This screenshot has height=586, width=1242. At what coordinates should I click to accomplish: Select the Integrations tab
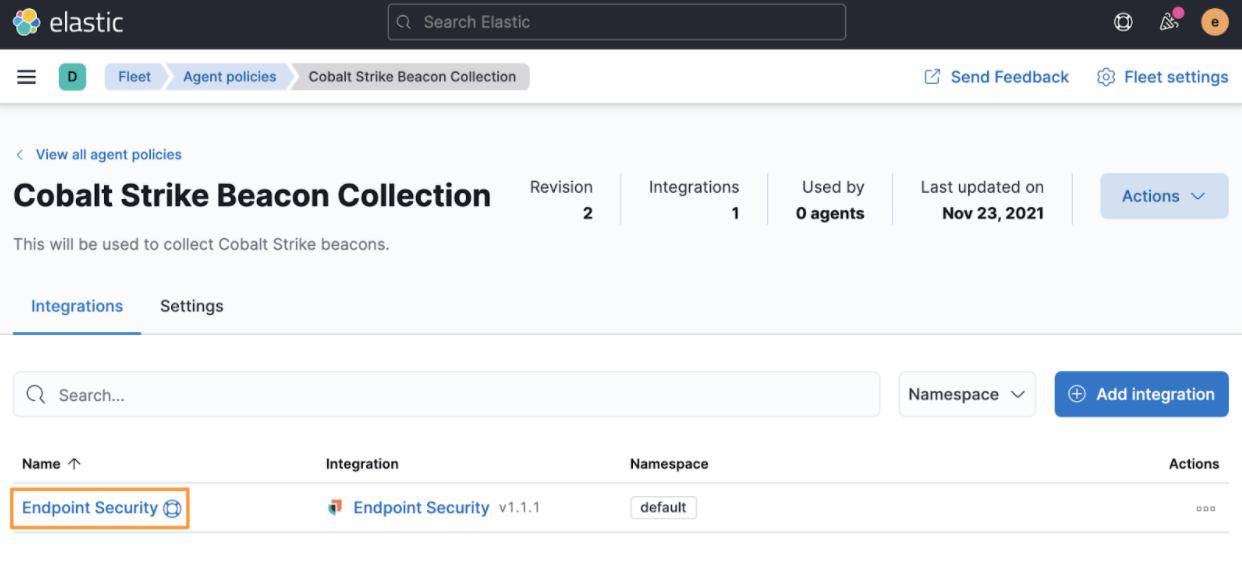point(77,306)
